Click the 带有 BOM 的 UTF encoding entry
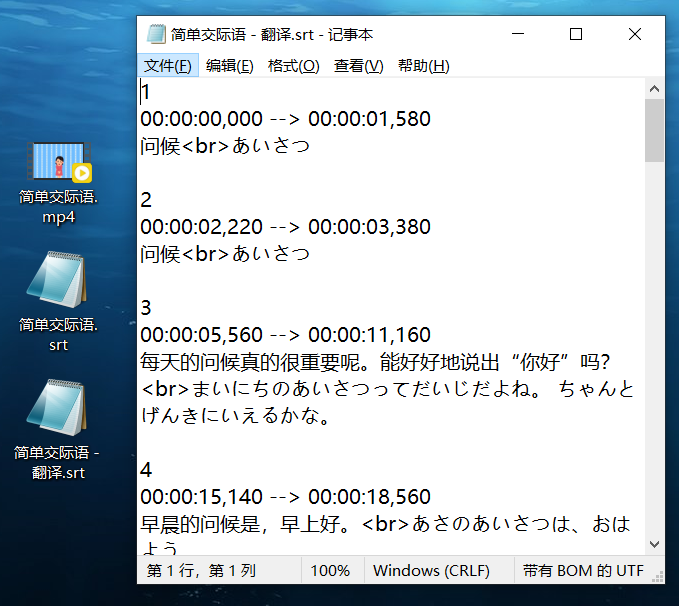 point(583,570)
